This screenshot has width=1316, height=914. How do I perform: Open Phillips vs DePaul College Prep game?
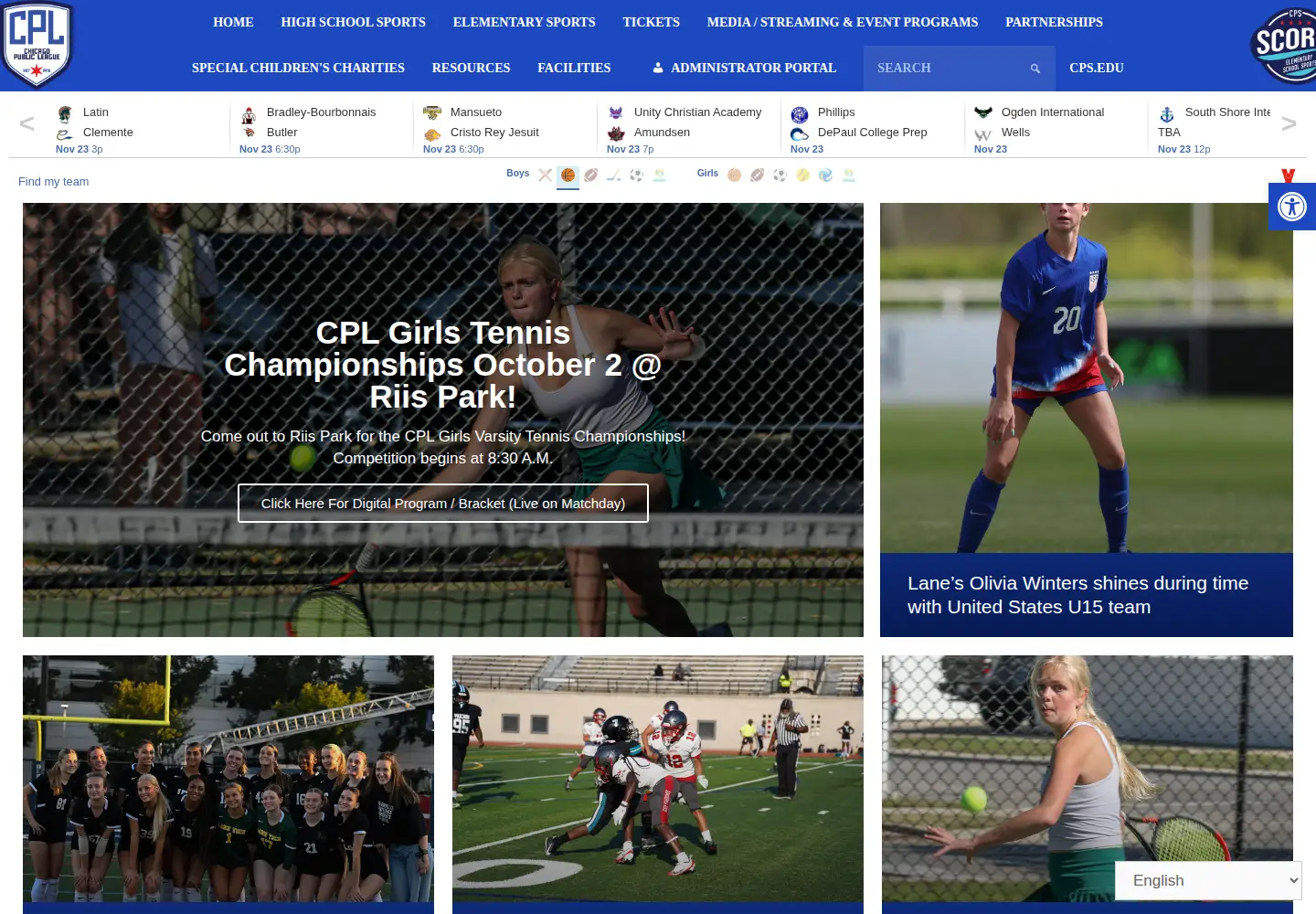pos(872,128)
